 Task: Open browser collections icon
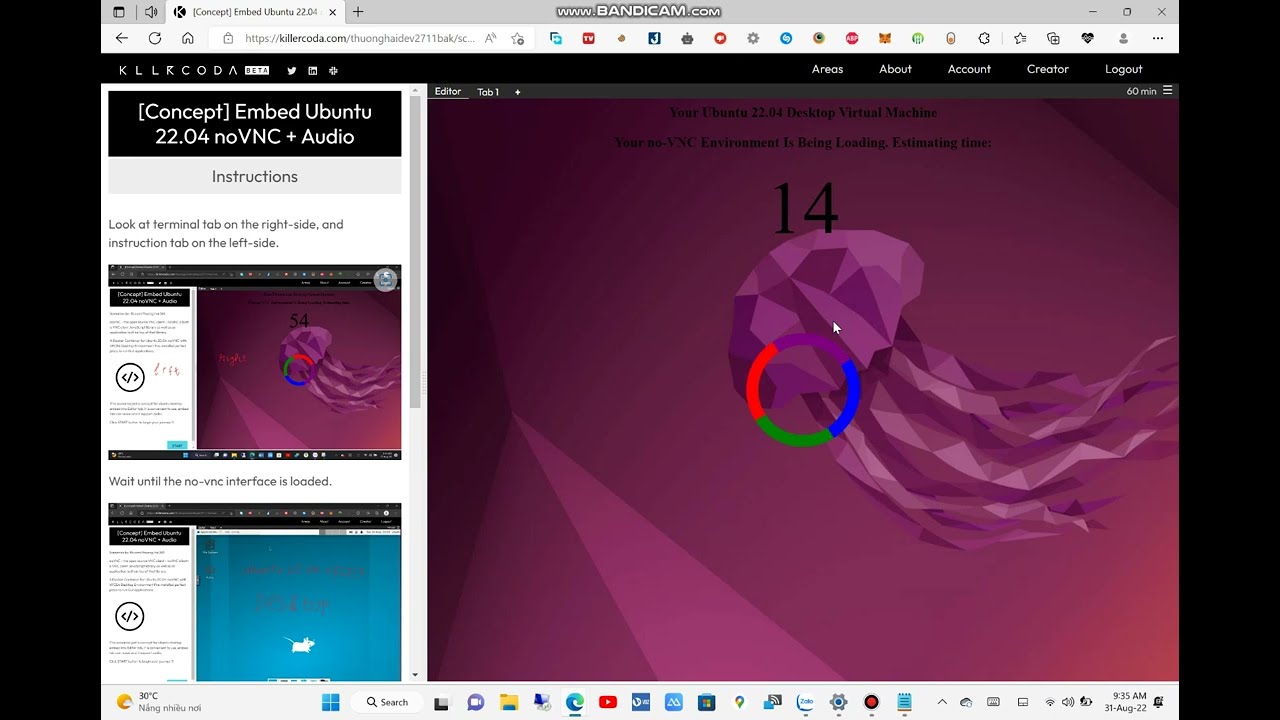pyautogui.click(x=1053, y=38)
